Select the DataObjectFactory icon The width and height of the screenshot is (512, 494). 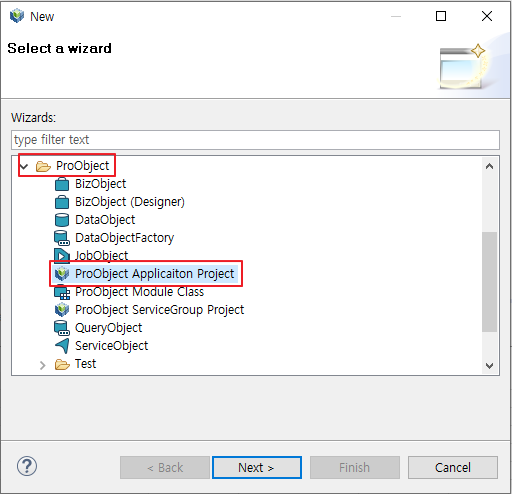click(x=62, y=238)
